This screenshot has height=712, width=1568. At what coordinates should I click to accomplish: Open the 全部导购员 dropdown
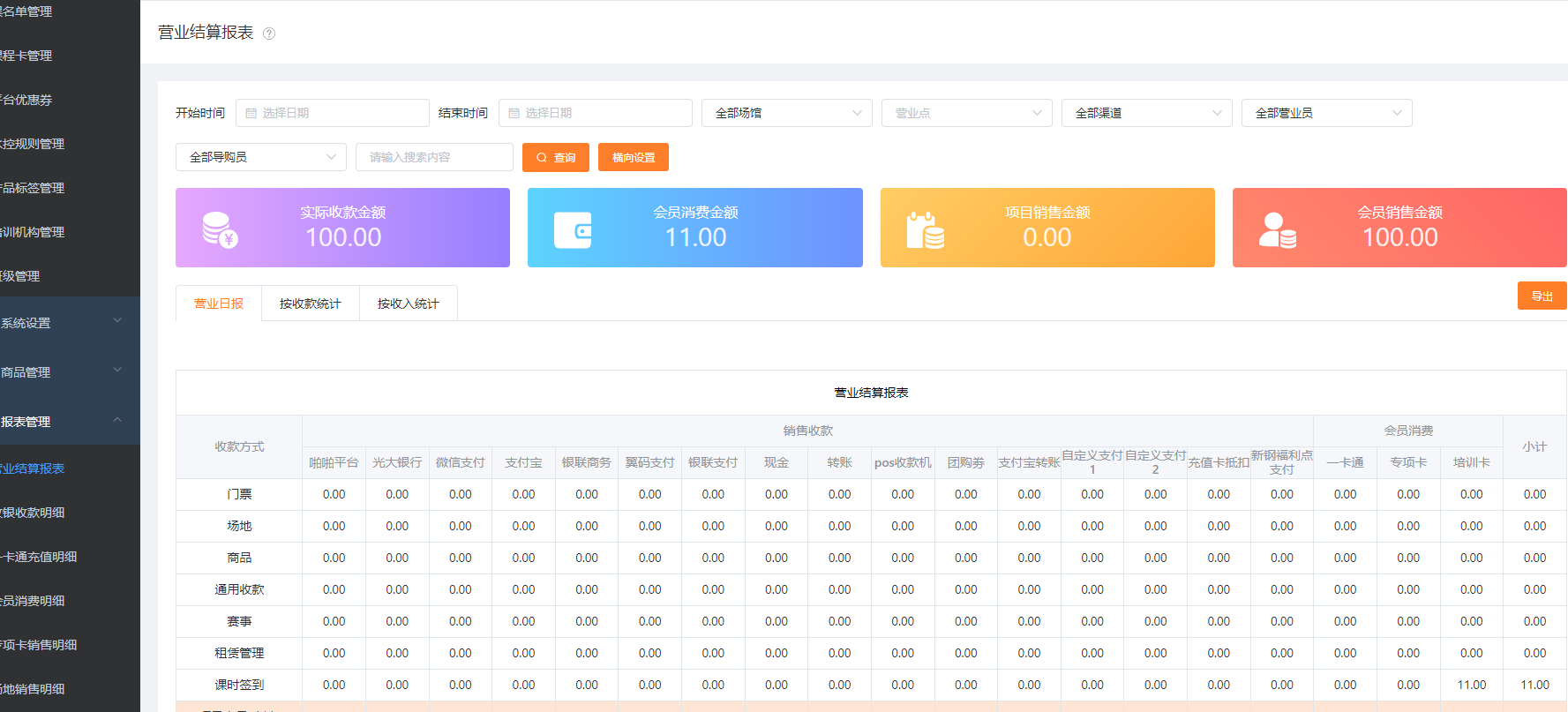click(261, 157)
